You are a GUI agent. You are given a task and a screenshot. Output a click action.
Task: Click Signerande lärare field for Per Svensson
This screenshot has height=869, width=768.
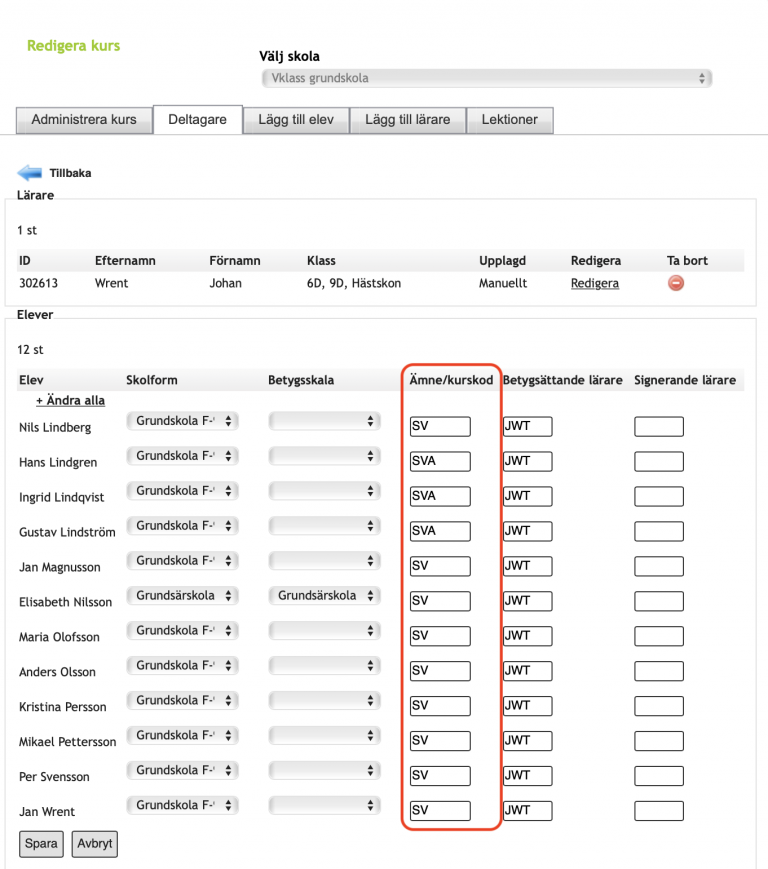point(659,776)
